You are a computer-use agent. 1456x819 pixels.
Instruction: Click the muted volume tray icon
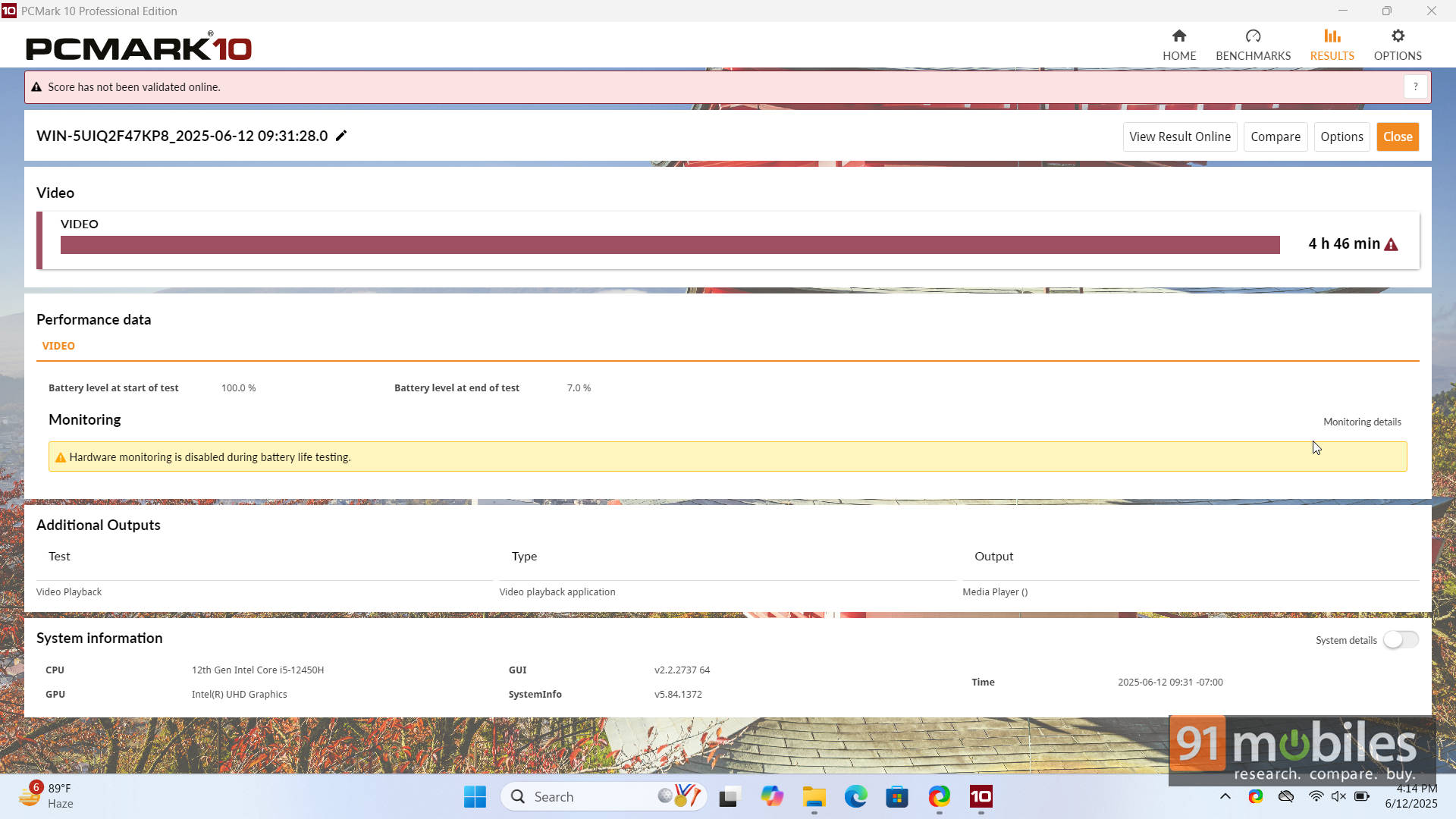pos(1338,796)
